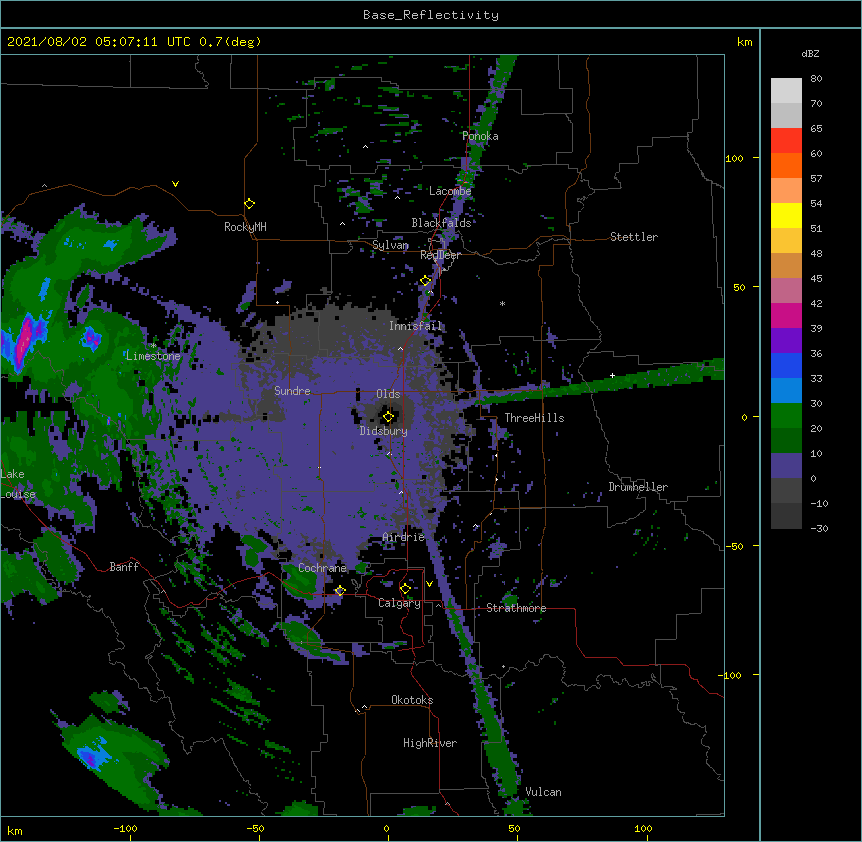Viewport: 862px width, 842px height.
Task: Click the Innisfail city label
Action: [x=416, y=326]
